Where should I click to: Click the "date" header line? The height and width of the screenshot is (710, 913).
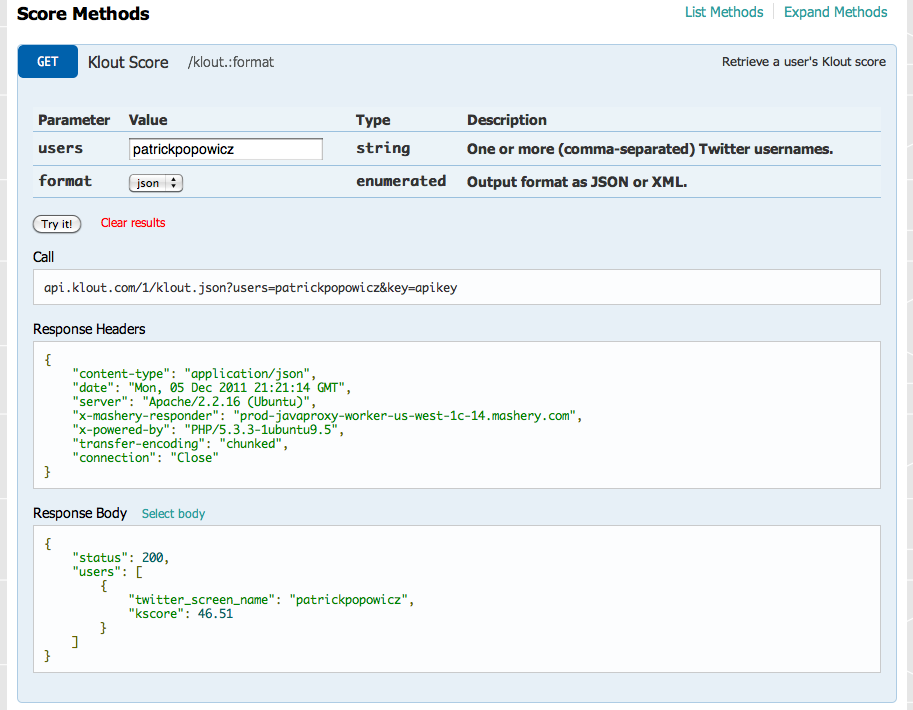pyautogui.click(x=211, y=388)
